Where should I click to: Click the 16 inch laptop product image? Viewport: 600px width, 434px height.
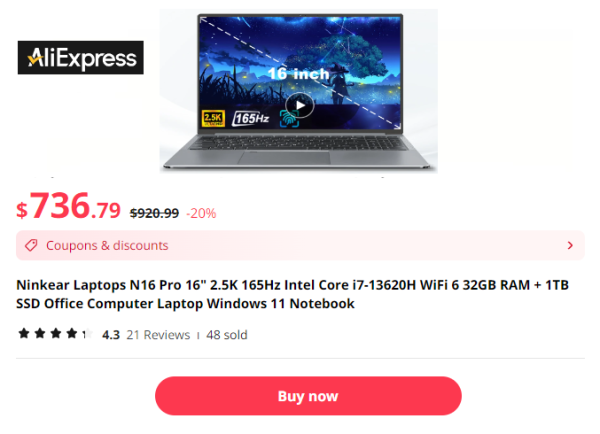pyautogui.click(x=299, y=91)
